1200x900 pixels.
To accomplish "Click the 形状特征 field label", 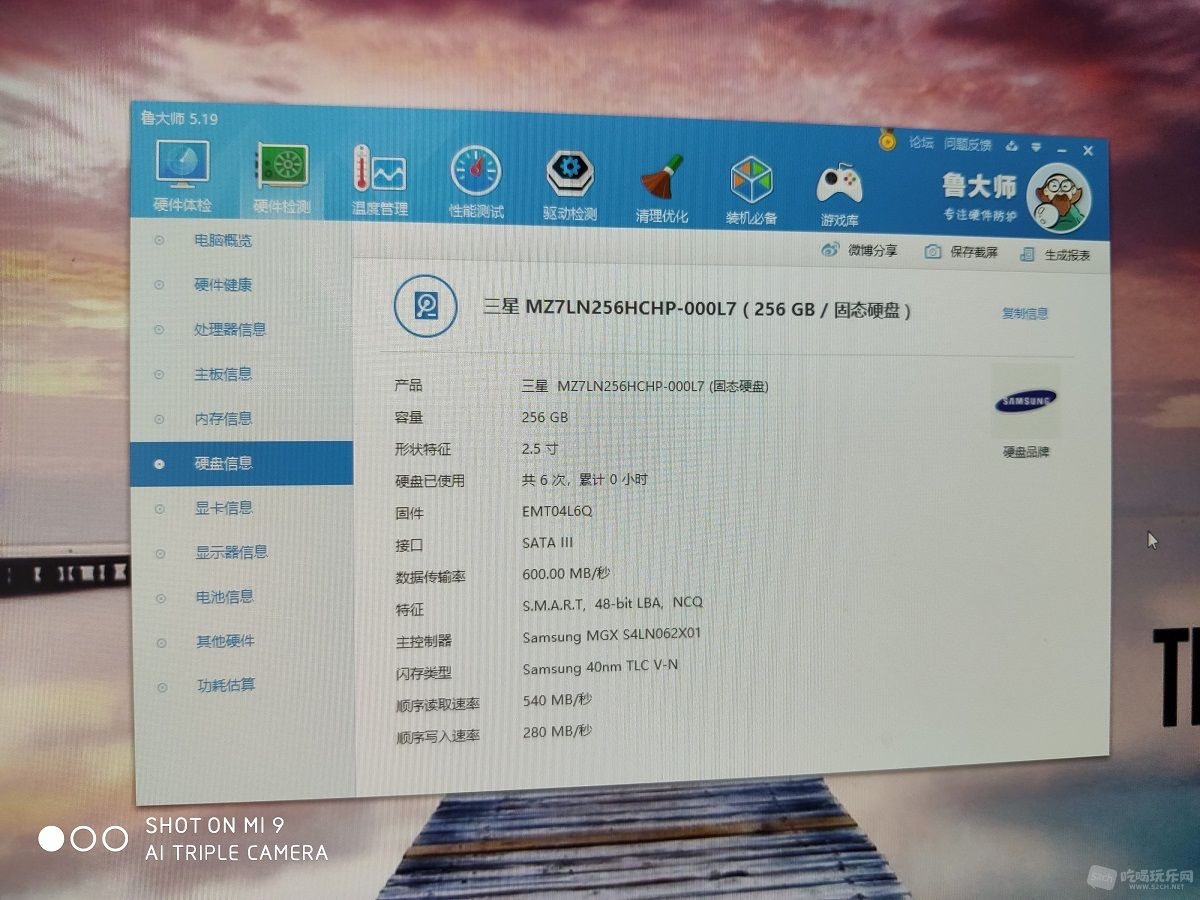I will click(423, 450).
